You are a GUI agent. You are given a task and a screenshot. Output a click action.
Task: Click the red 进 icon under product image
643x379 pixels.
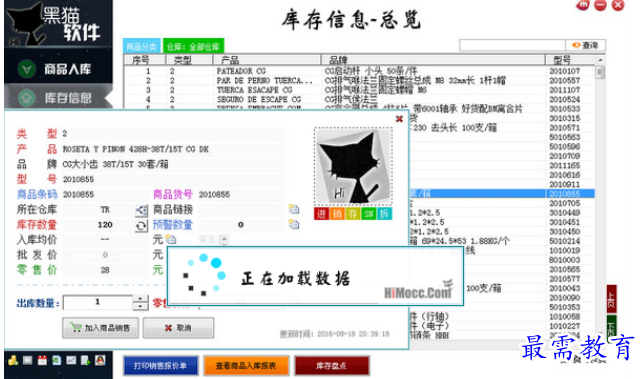[x=321, y=214]
